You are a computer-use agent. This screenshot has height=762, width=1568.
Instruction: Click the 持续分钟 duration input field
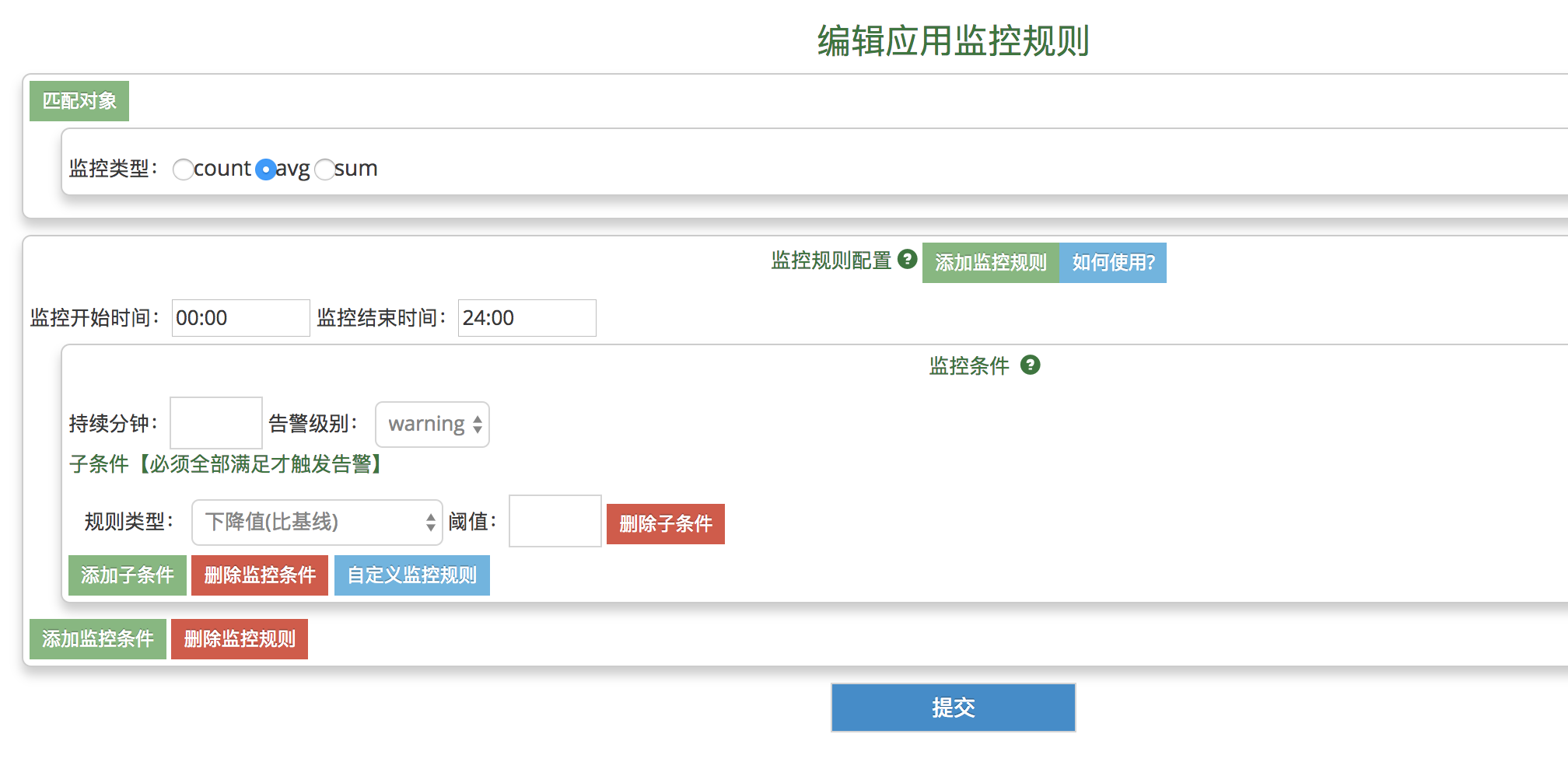coord(215,422)
